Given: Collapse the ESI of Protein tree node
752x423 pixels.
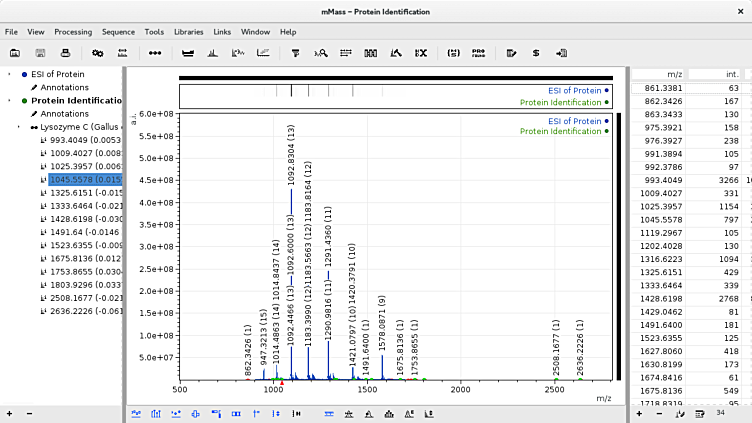Looking at the screenshot, I should pos(10,74).
